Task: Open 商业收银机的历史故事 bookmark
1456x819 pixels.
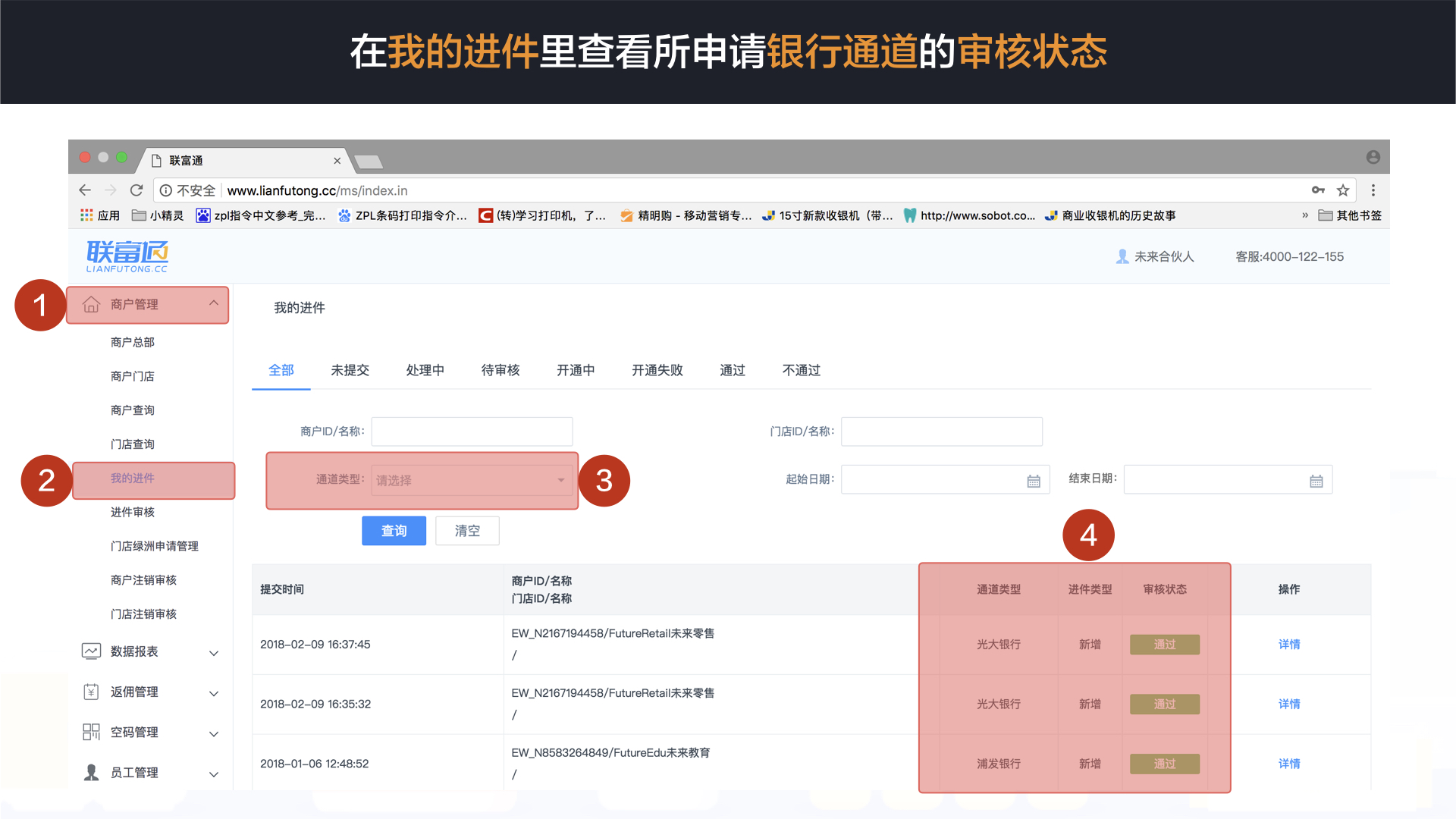Action: coord(1110,215)
